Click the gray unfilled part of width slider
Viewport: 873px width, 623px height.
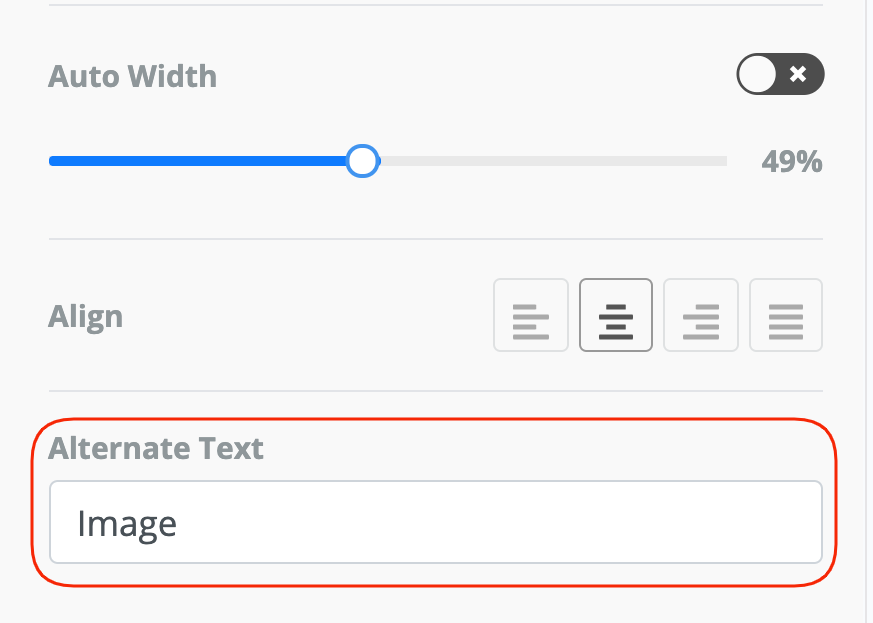(550, 161)
